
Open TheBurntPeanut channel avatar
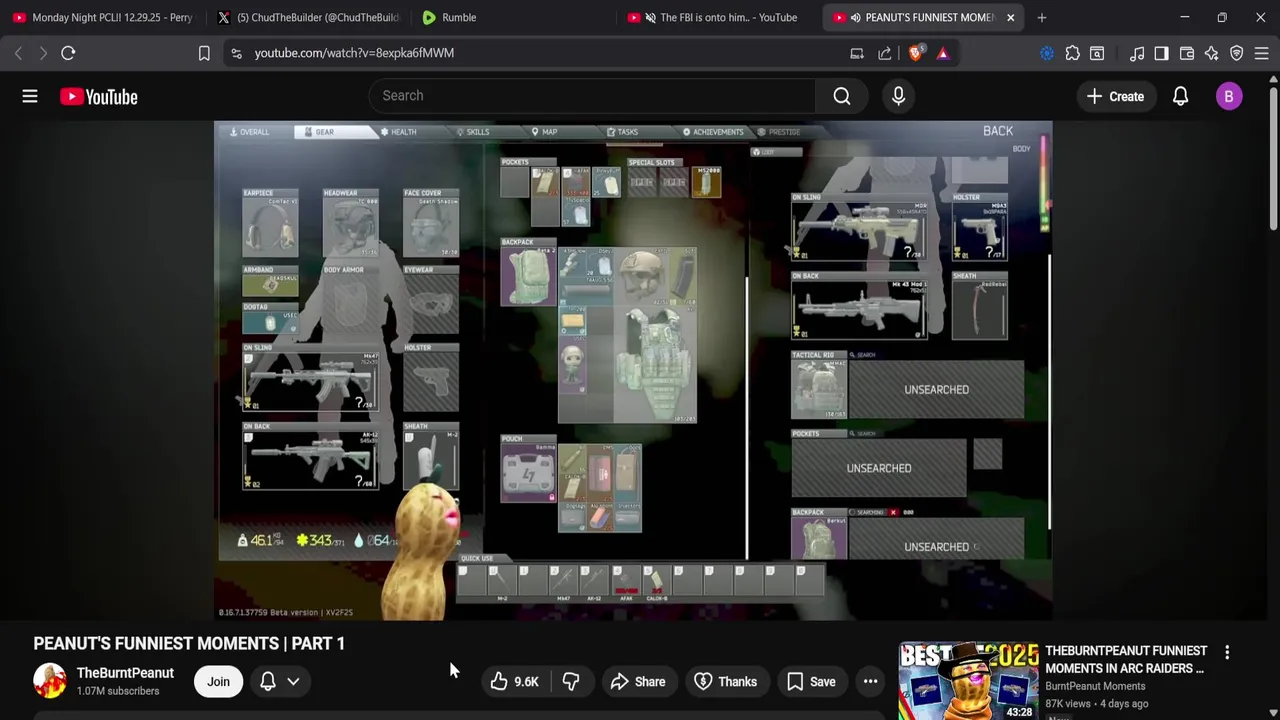click(x=49, y=681)
